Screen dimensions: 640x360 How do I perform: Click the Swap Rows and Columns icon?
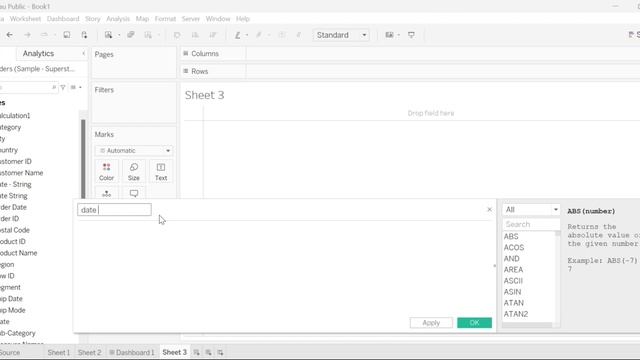pos(177,35)
